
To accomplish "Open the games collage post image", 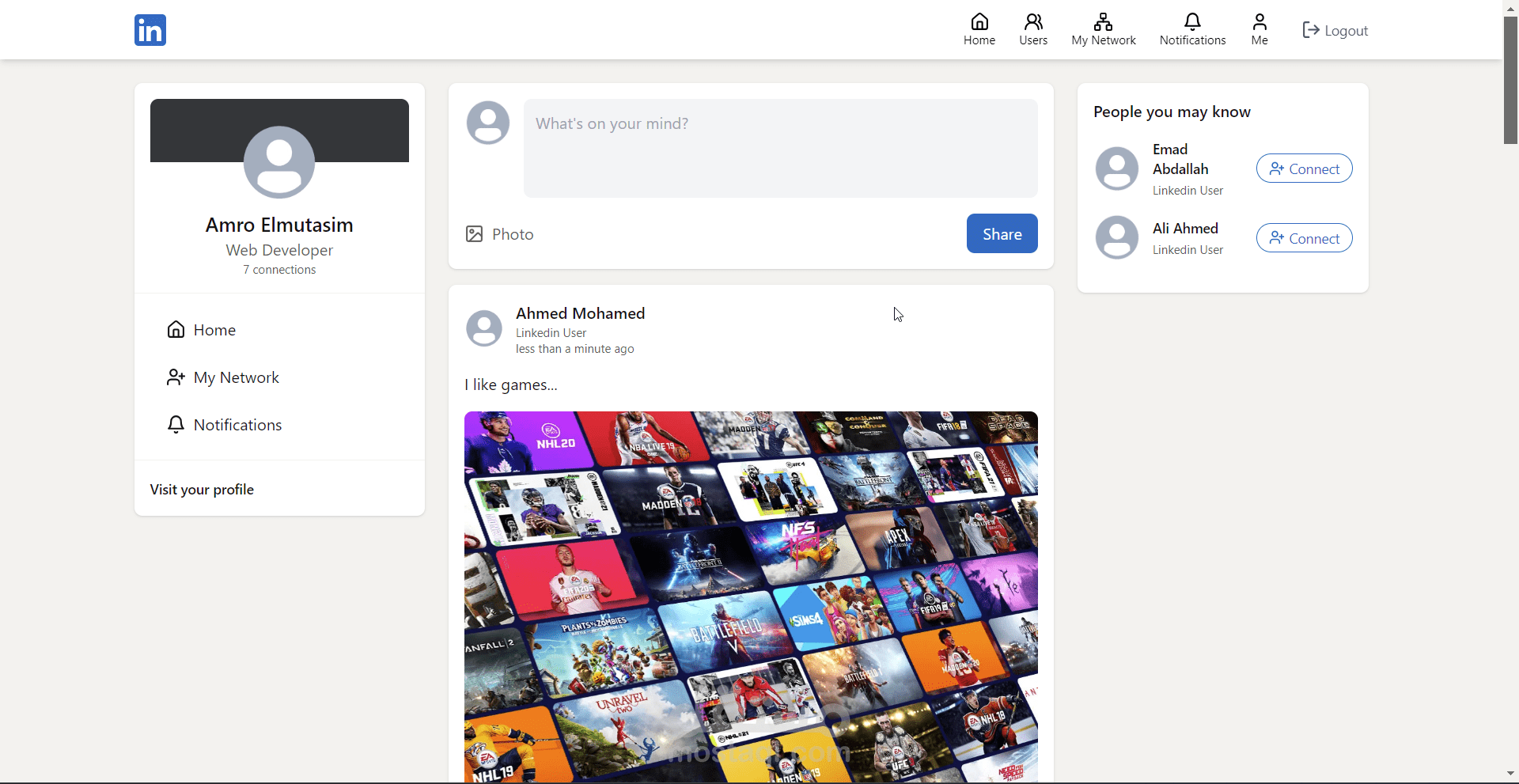I will tap(751, 597).
